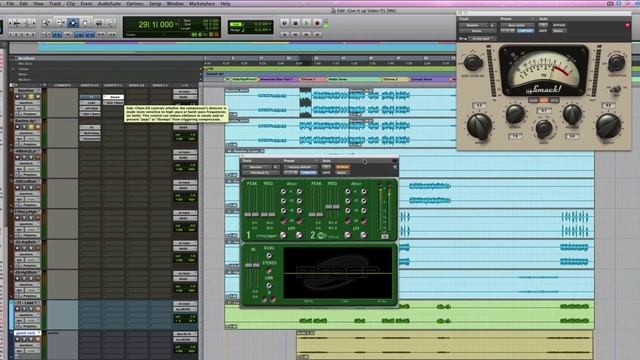Select the Scrubber tool
The height and width of the screenshot is (360, 640).
pos(98,23)
